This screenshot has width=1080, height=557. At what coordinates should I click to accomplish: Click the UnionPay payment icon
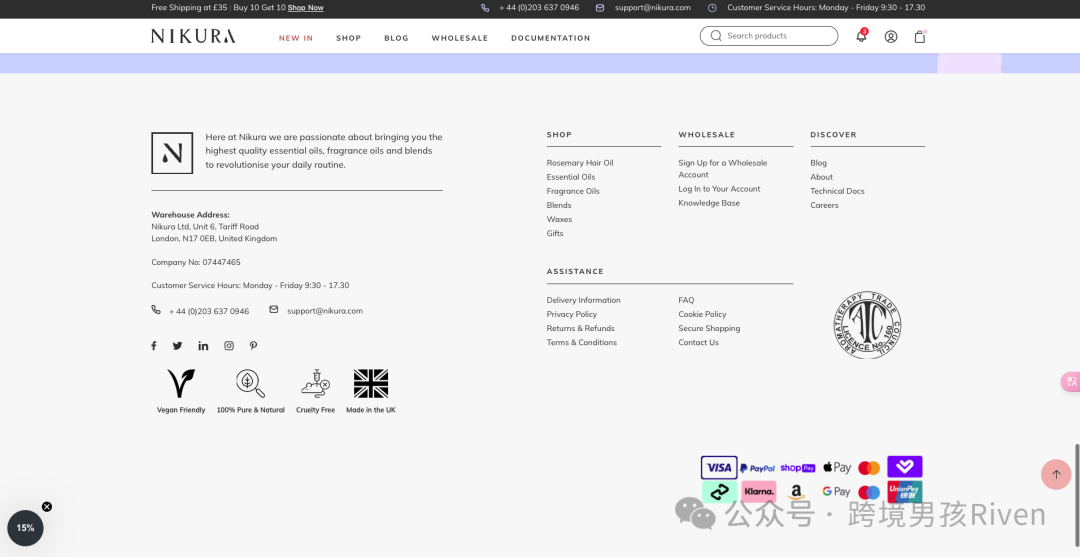(904, 492)
